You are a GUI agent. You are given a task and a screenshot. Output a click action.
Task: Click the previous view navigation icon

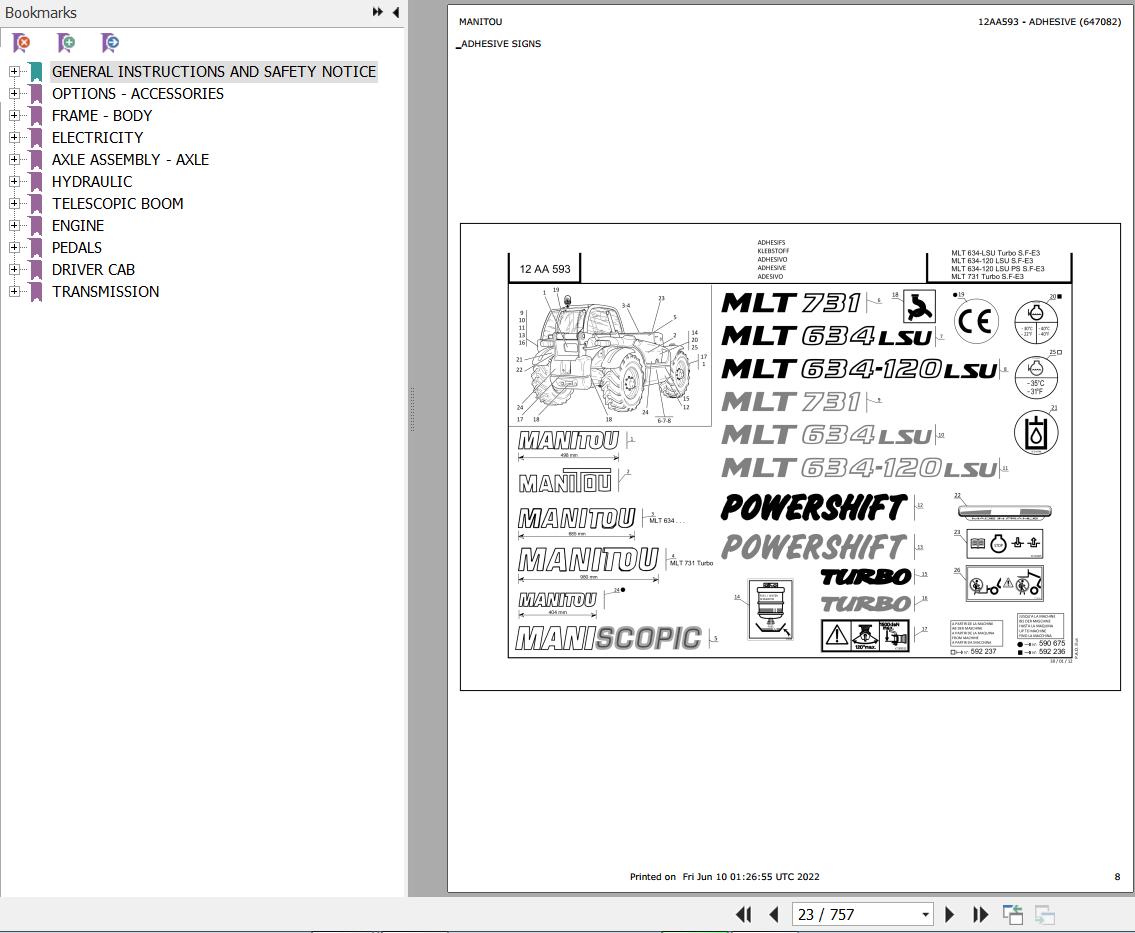pos(1013,915)
